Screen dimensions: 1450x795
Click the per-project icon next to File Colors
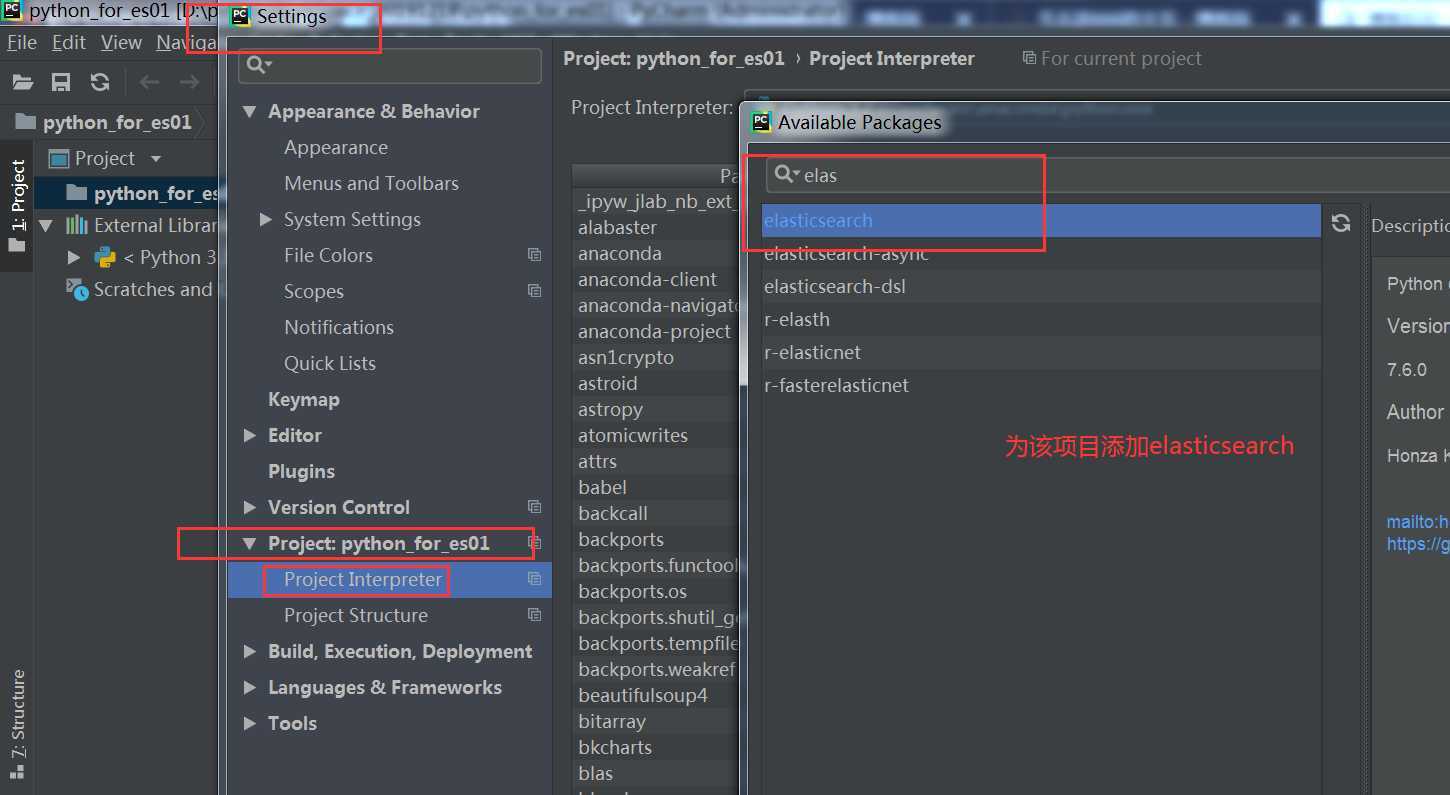coord(534,255)
